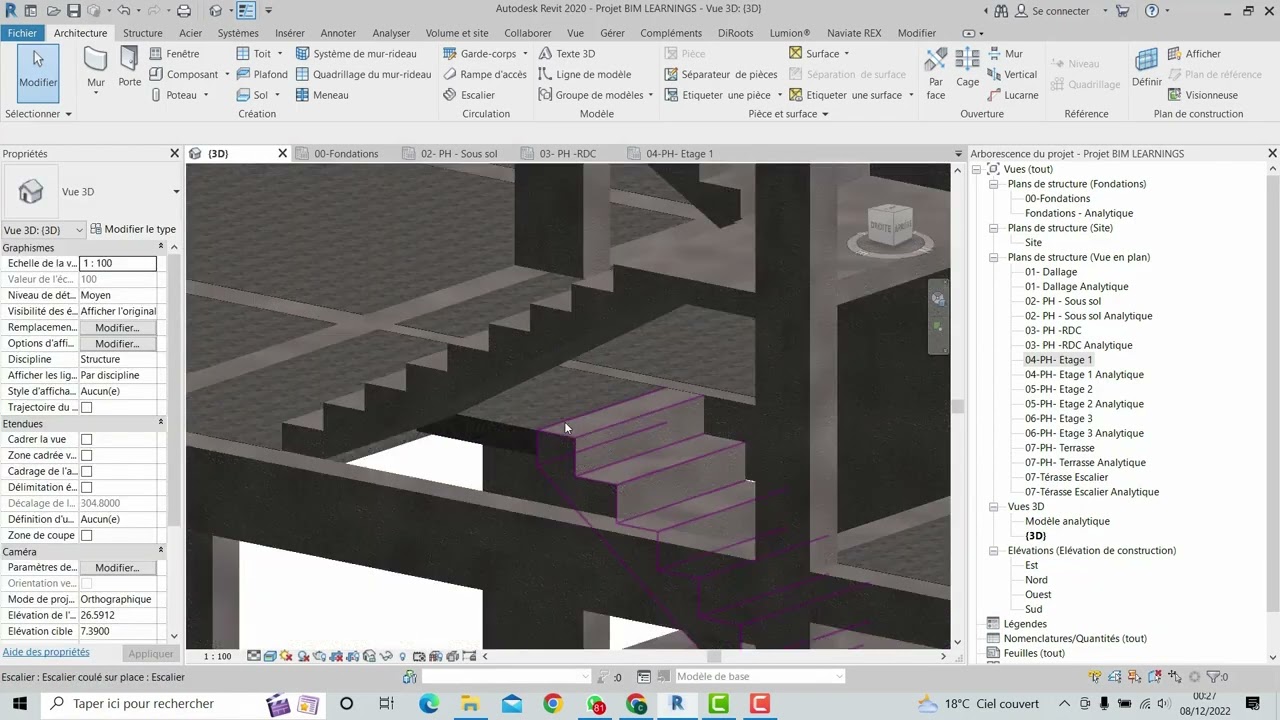Select the Meneau tool
Screen dimensions: 1280x720
(x=322, y=95)
